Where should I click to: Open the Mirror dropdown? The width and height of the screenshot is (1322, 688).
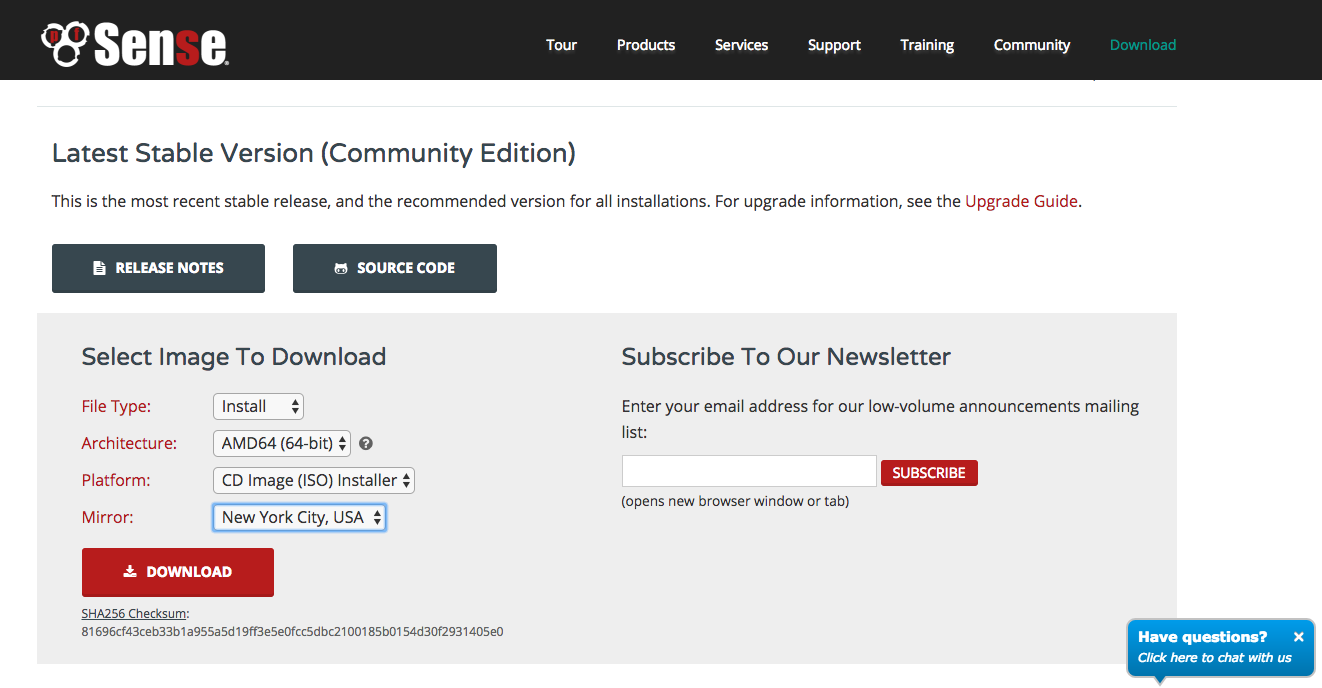299,517
